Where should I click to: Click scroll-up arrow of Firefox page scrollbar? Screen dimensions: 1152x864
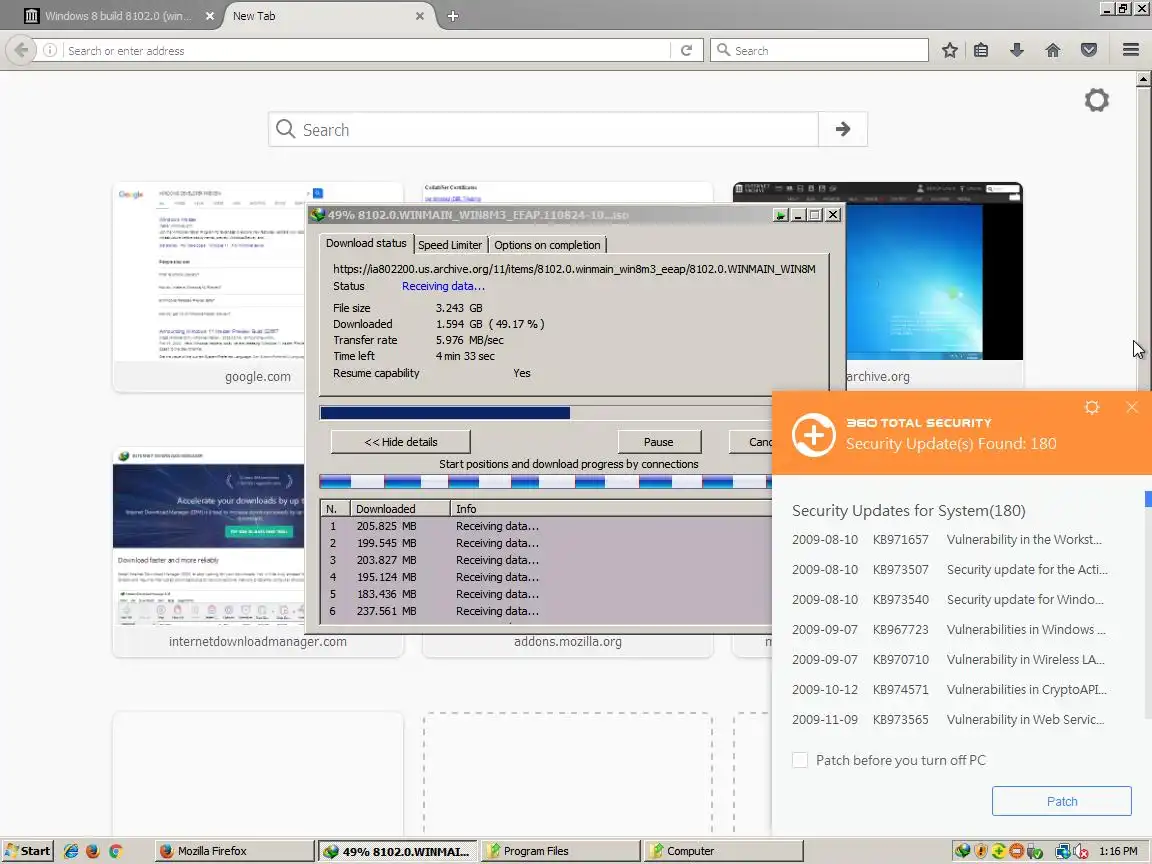tap(1143, 79)
